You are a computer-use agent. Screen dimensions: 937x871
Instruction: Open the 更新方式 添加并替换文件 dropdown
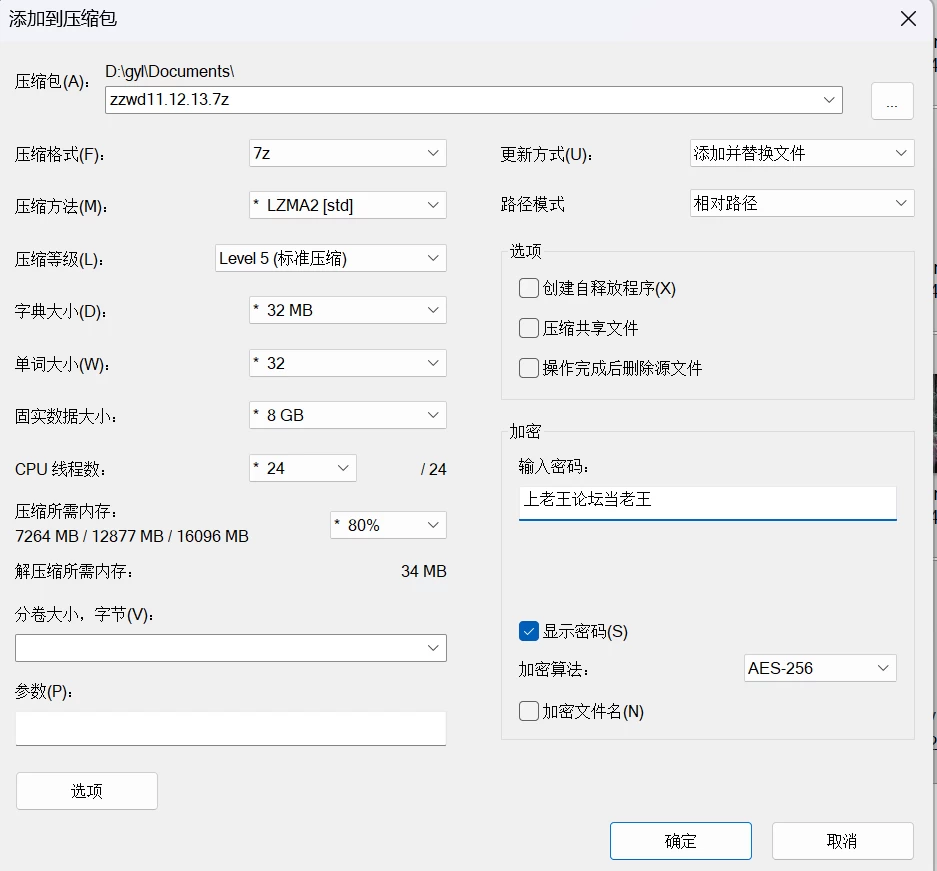click(802, 153)
